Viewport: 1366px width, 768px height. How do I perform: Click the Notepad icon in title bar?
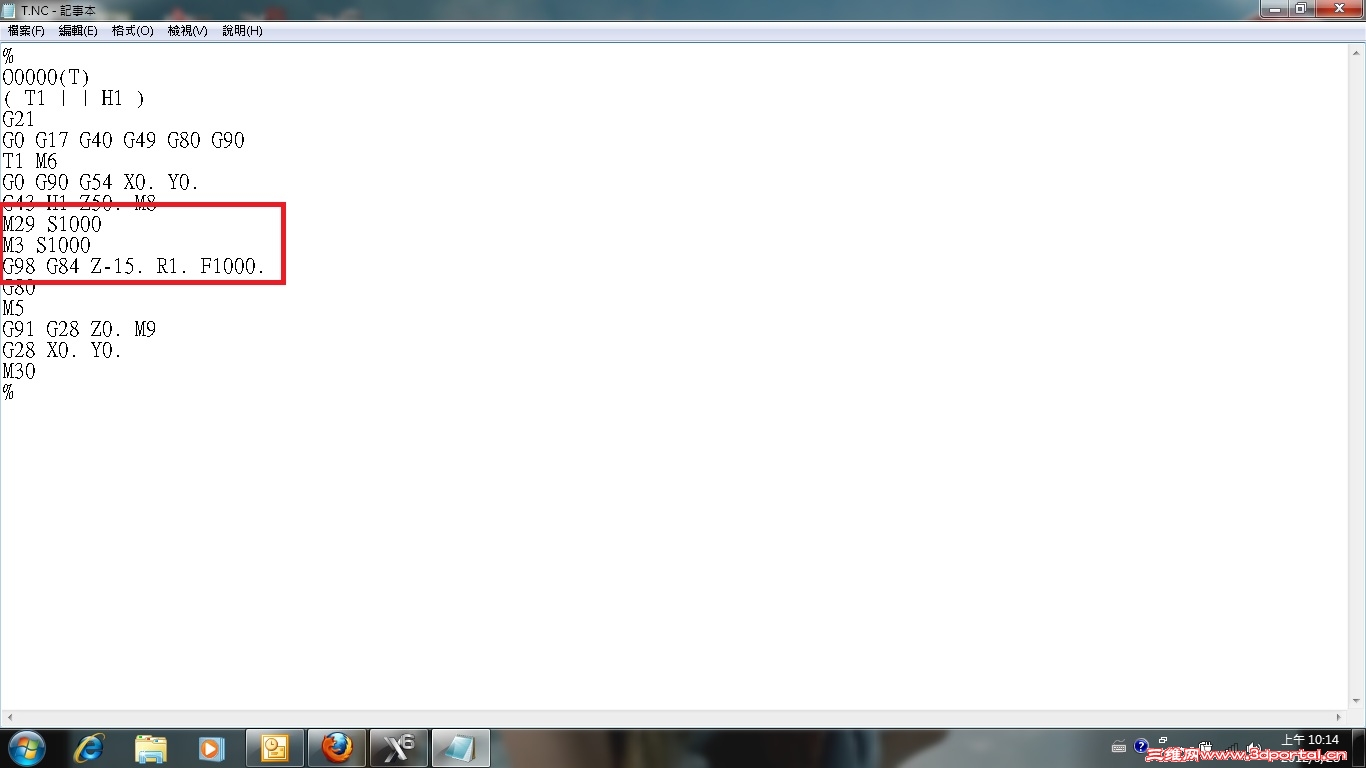pos(9,10)
